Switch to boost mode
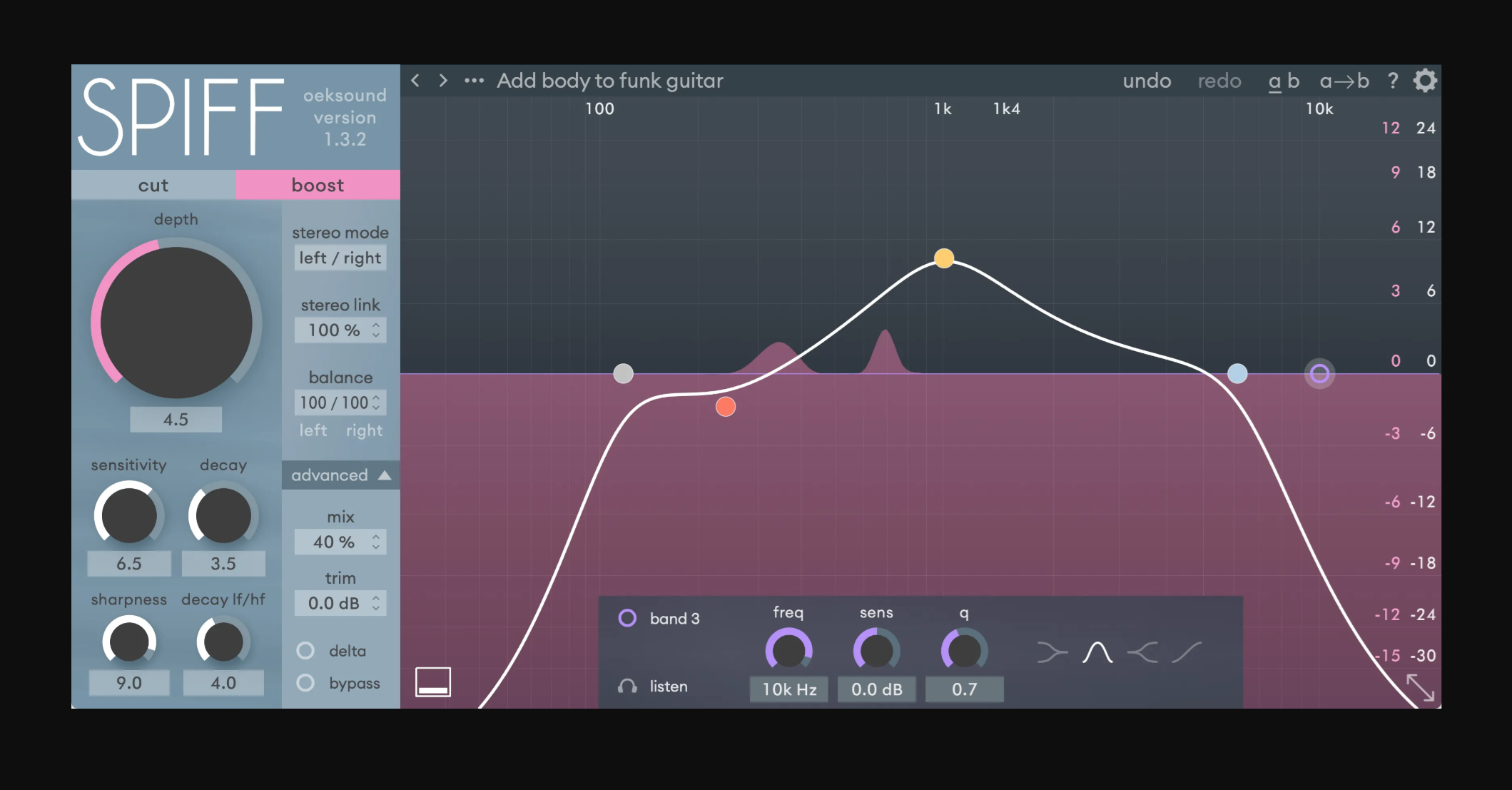The height and width of the screenshot is (790, 1512). (318, 186)
